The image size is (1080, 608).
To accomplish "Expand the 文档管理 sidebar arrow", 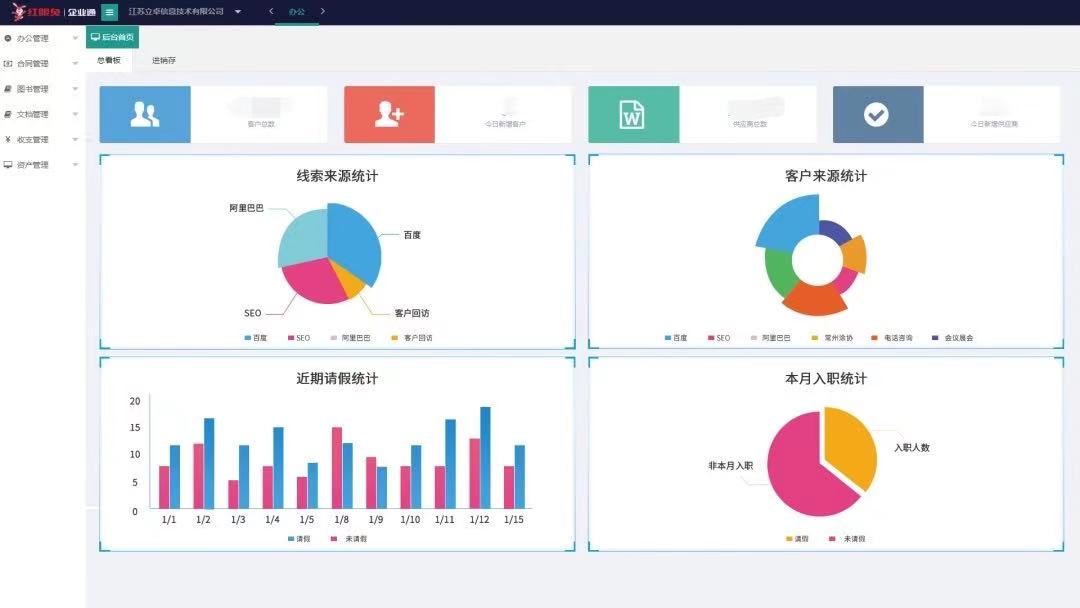I will [x=75, y=114].
